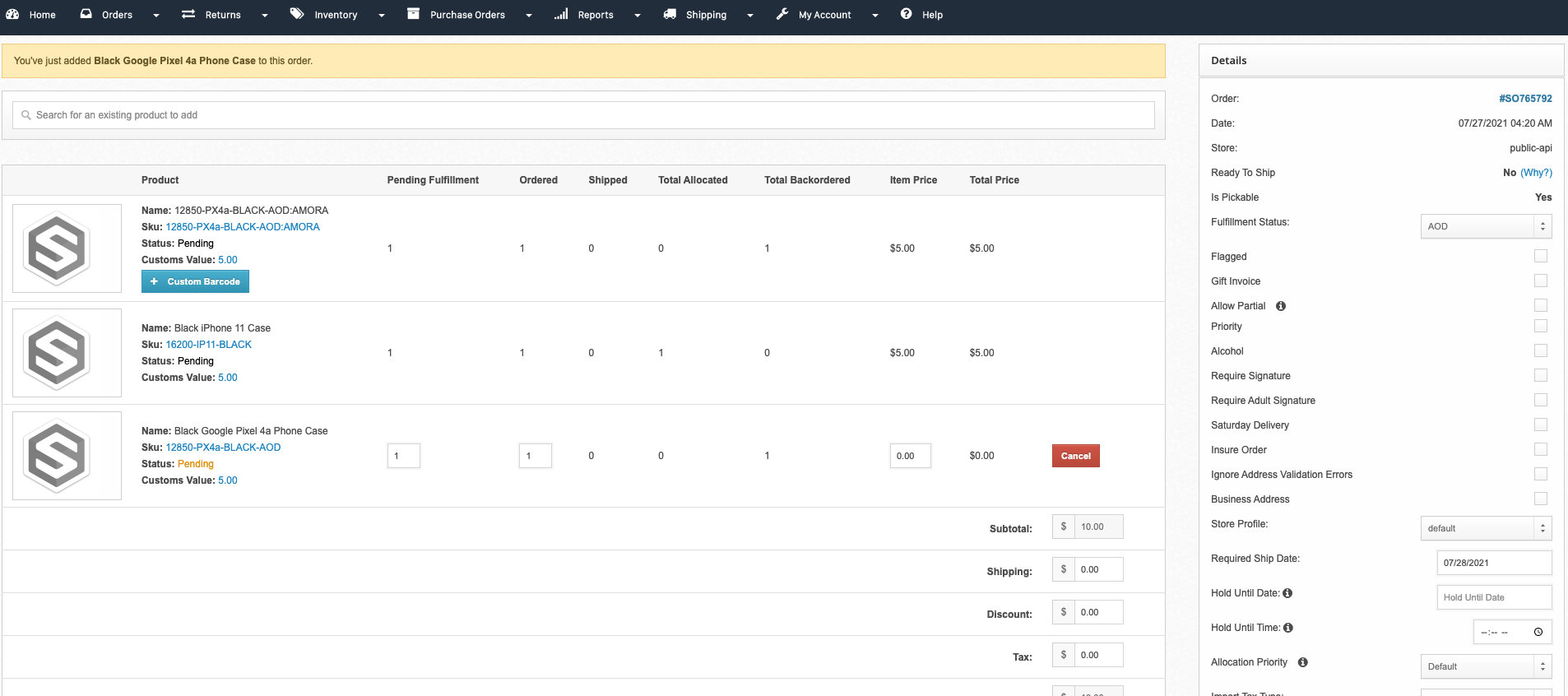The height and width of the screenshot is (696, 1568).
Task: Cancel the Black Google Pixel 4a line item
Action: pos(1076,456)
